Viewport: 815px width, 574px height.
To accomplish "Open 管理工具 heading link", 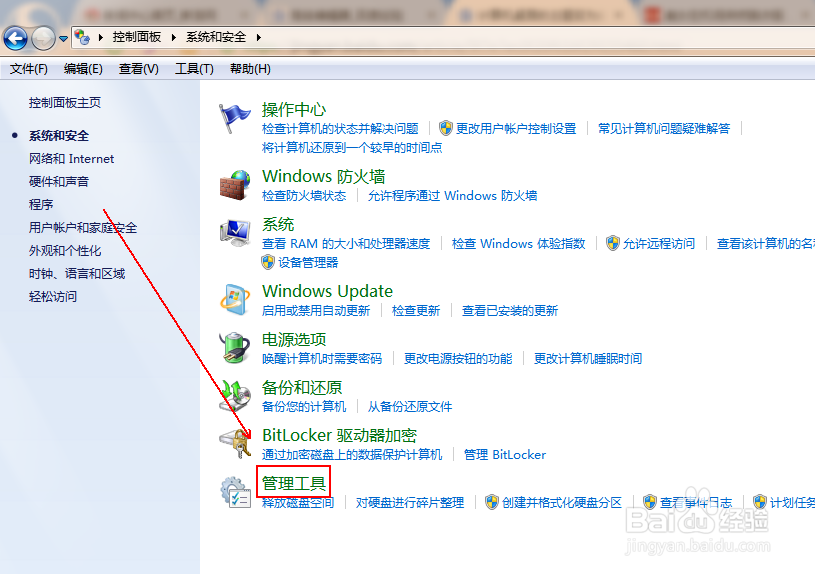I will pos(294,484).
